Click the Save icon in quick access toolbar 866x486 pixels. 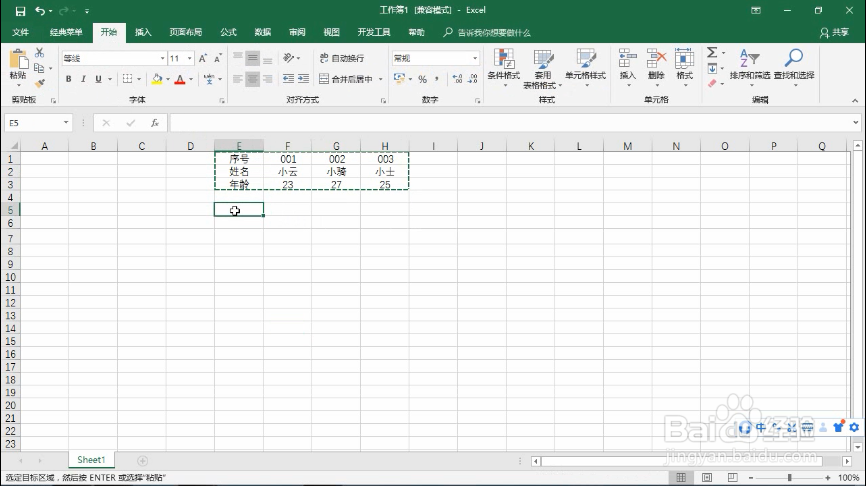(20, 10)
